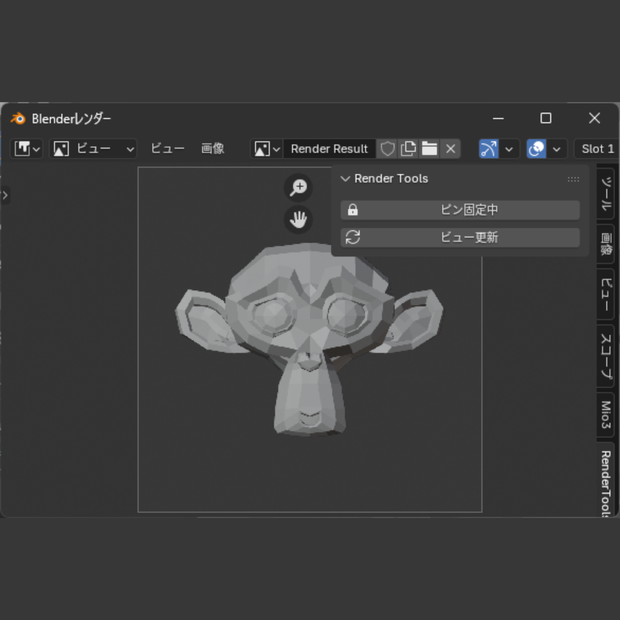Toggle the fake user shield icon
The image size is (620, 620).
[387, 149]
